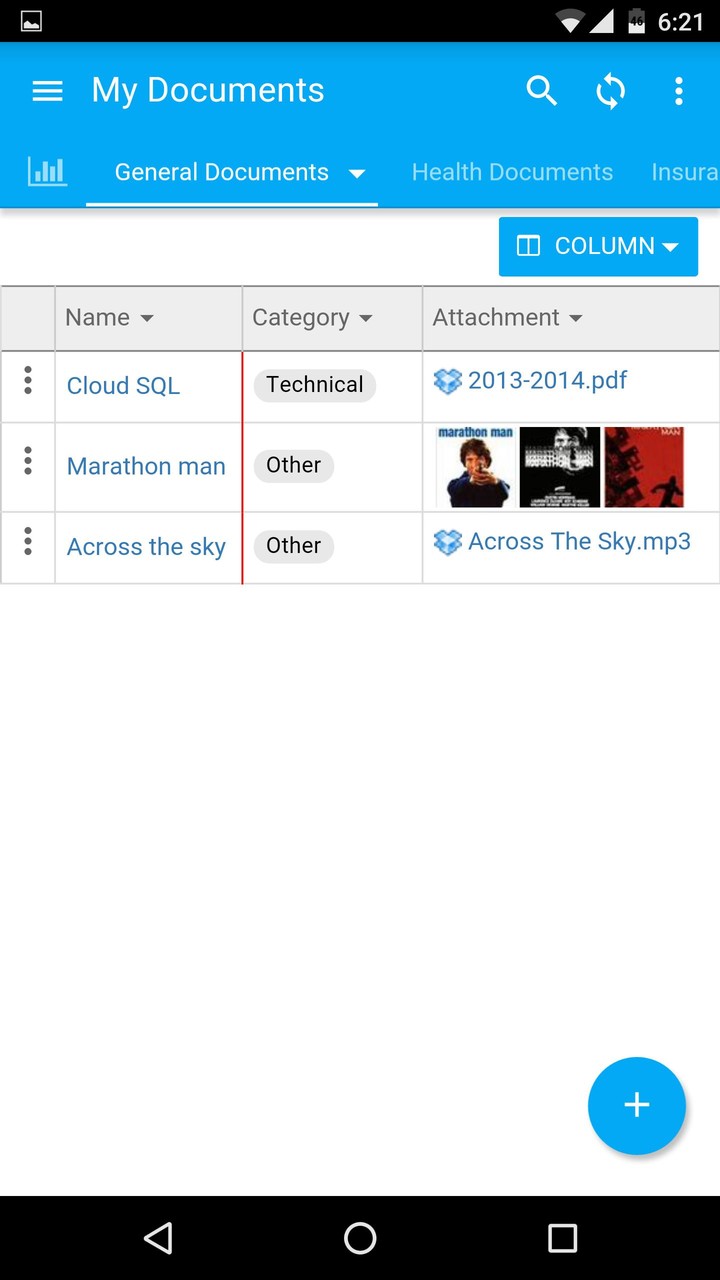Switch to the Insurance tab
This screenshot has height=1280, width=720.
tap(686, 171)
